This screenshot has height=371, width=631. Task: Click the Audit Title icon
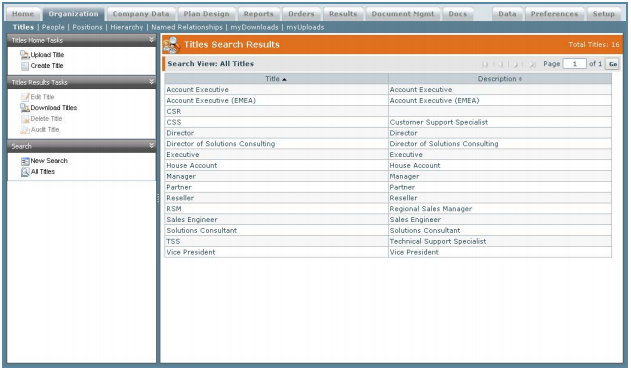pyautogui.click(x=25, y=130)
